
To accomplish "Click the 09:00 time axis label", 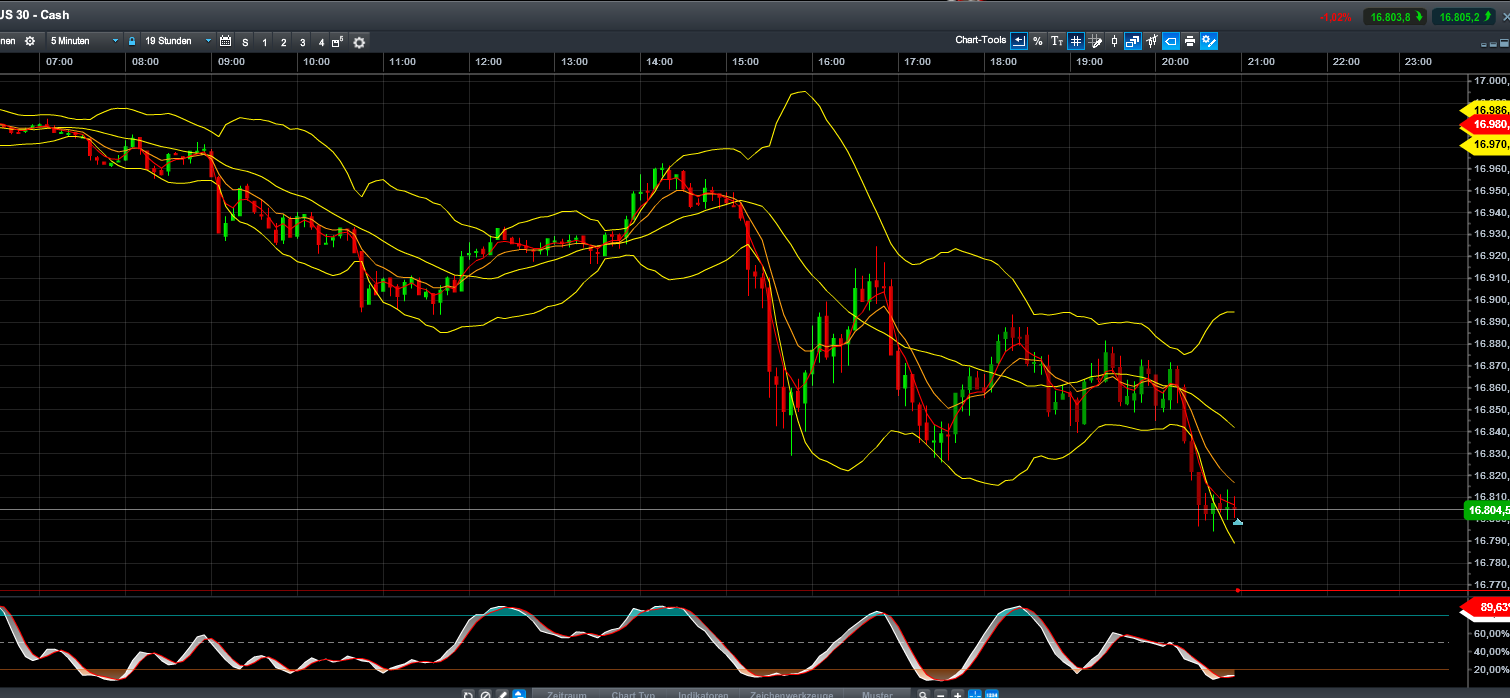I will (x=231, y=62).
